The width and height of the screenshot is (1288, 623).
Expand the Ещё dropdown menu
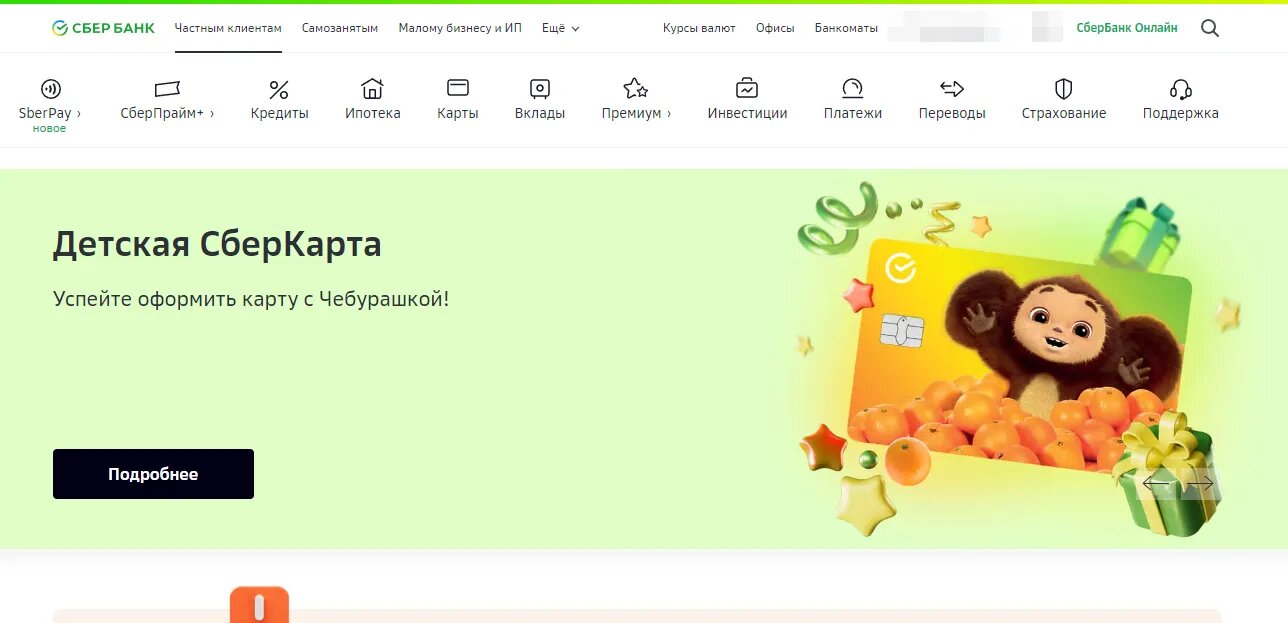pos(560,28)
